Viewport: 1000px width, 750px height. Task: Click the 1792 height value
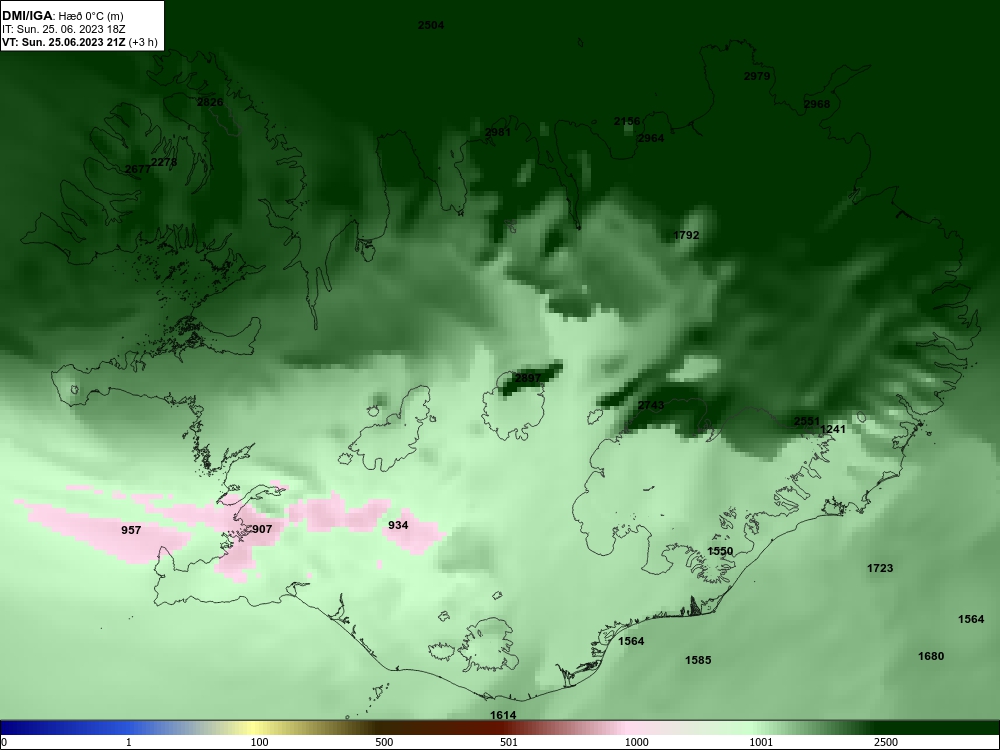point(686,235)
